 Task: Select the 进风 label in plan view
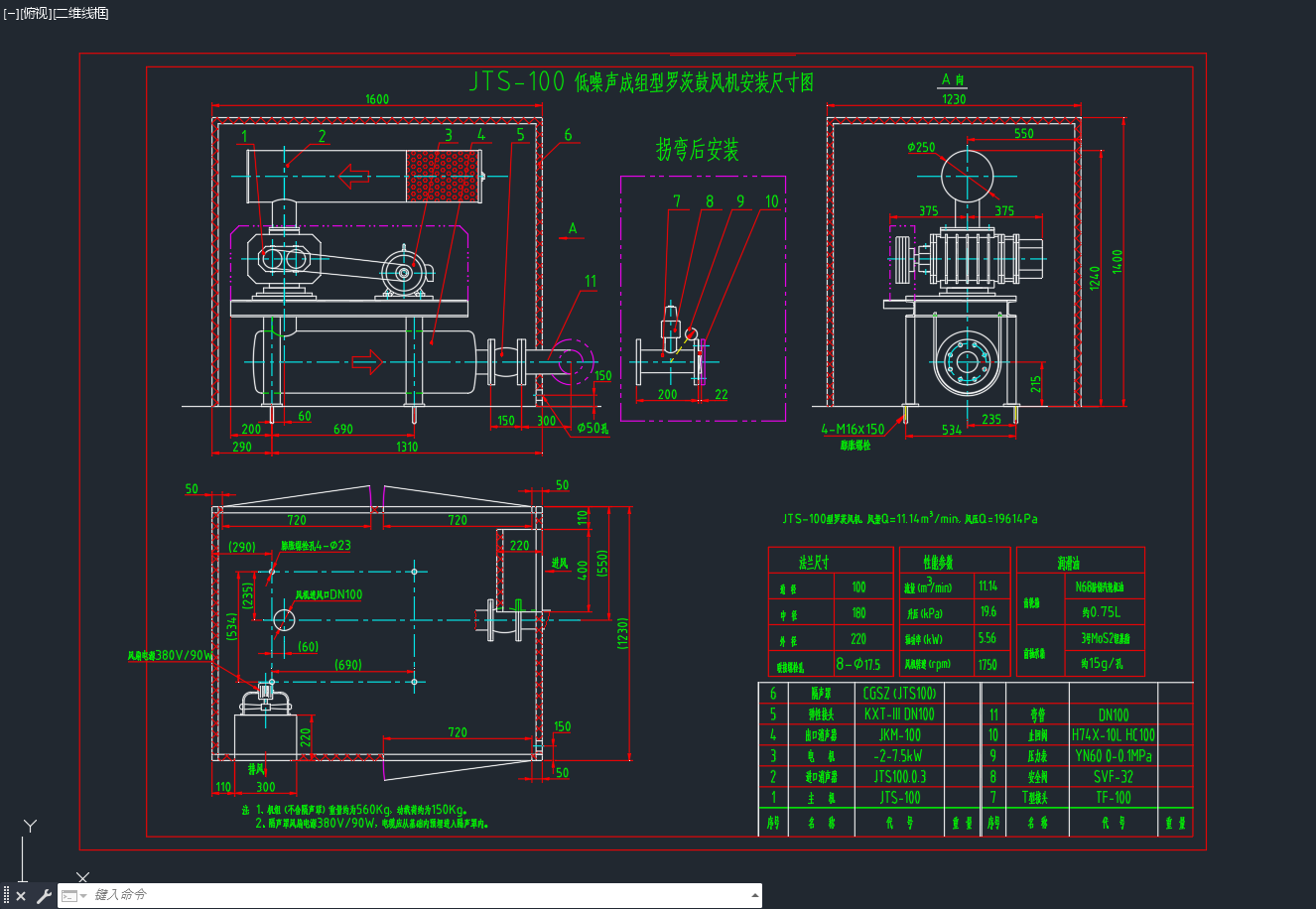[560, 563]
